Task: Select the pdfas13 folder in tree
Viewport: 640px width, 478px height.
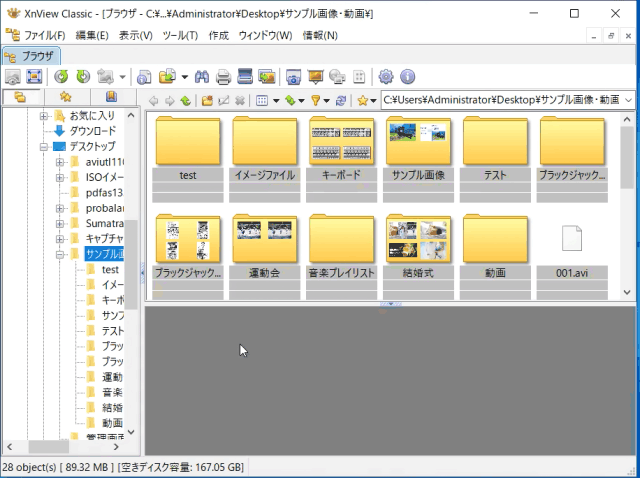Action: point(104,193)
